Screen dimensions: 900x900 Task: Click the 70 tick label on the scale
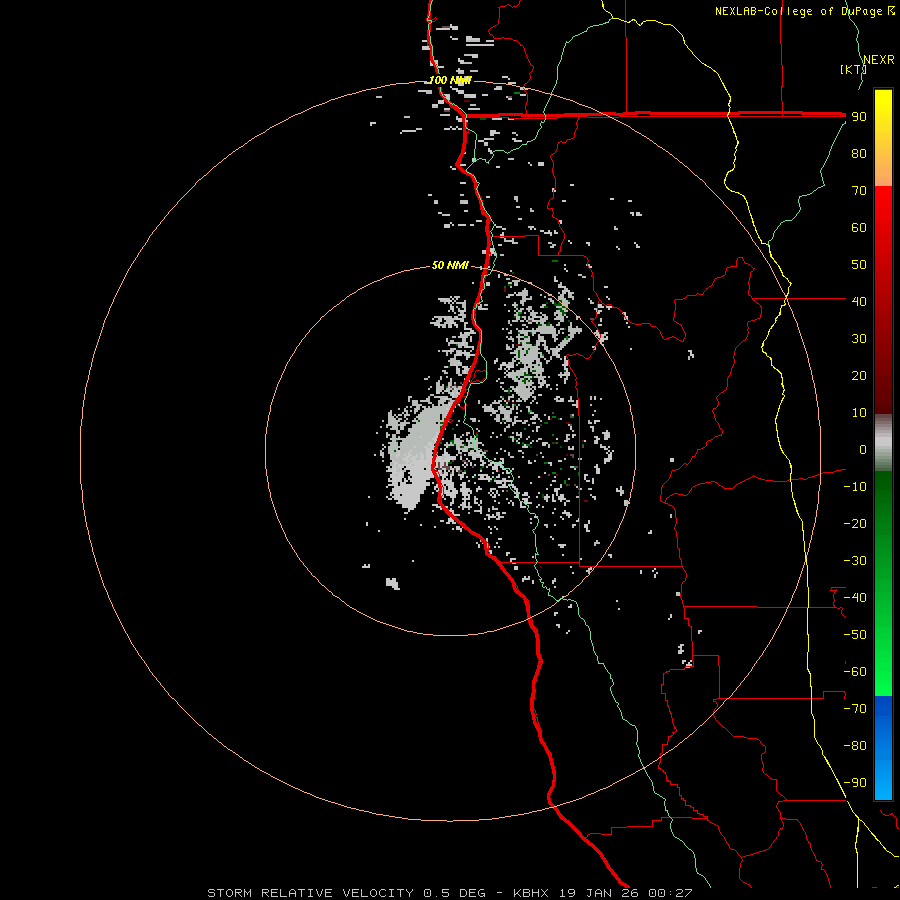859,191
